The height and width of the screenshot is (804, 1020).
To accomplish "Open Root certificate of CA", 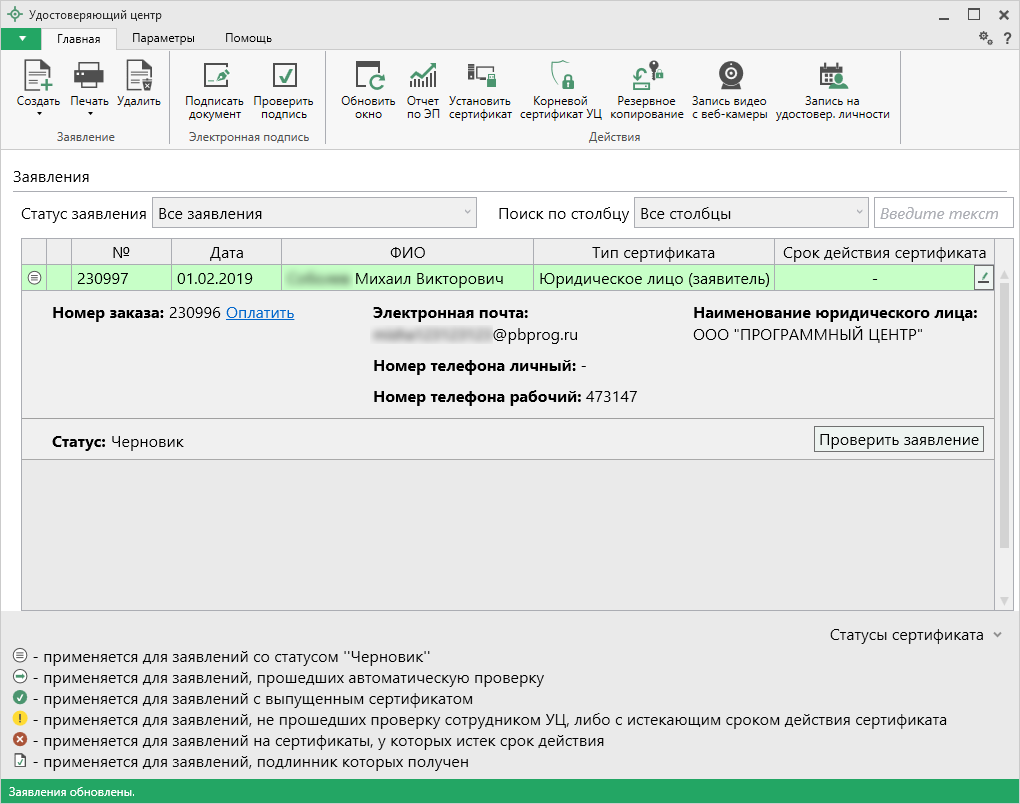I will 561,77.
